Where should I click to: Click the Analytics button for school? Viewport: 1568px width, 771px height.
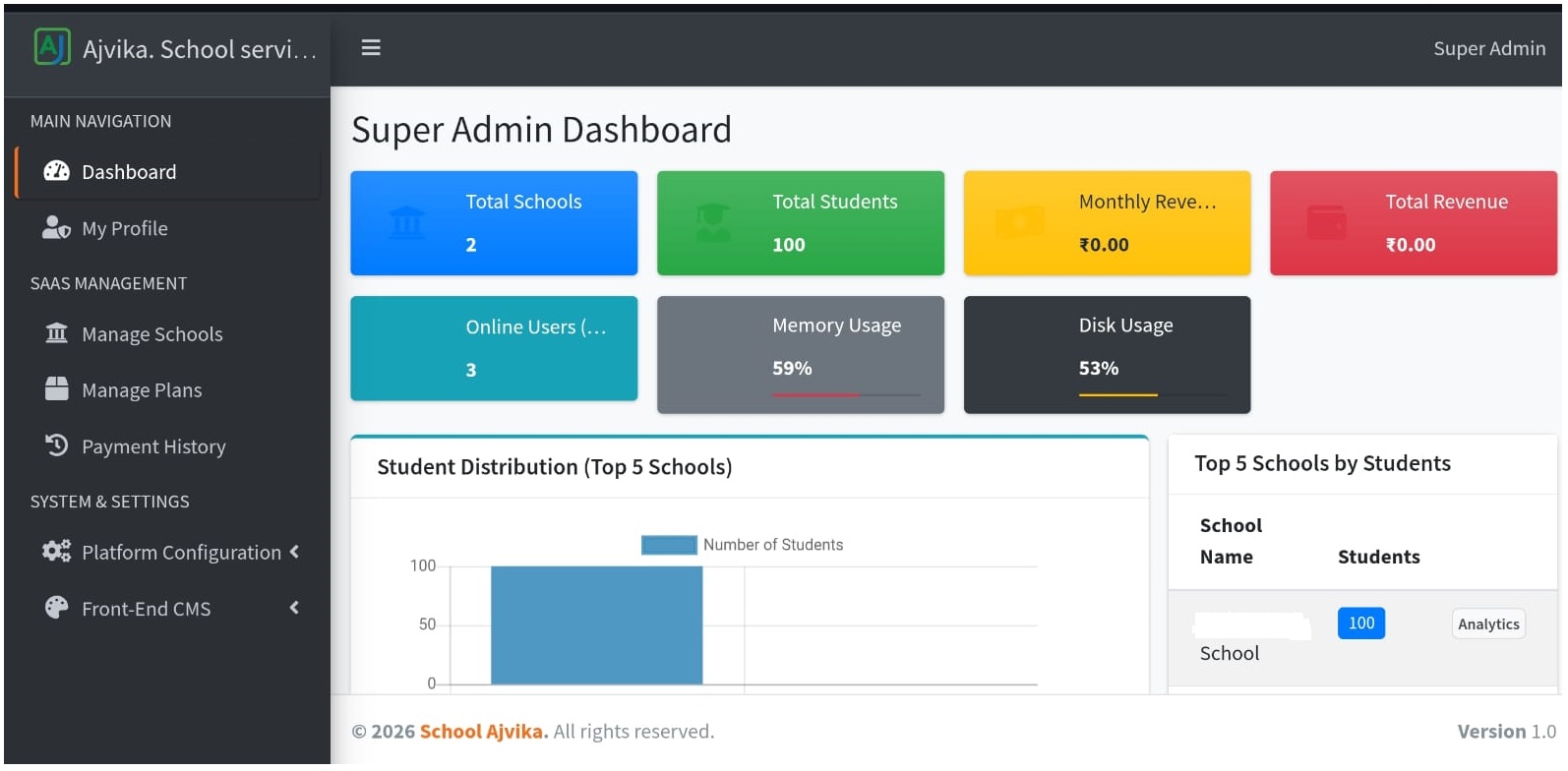[1487, 623]
